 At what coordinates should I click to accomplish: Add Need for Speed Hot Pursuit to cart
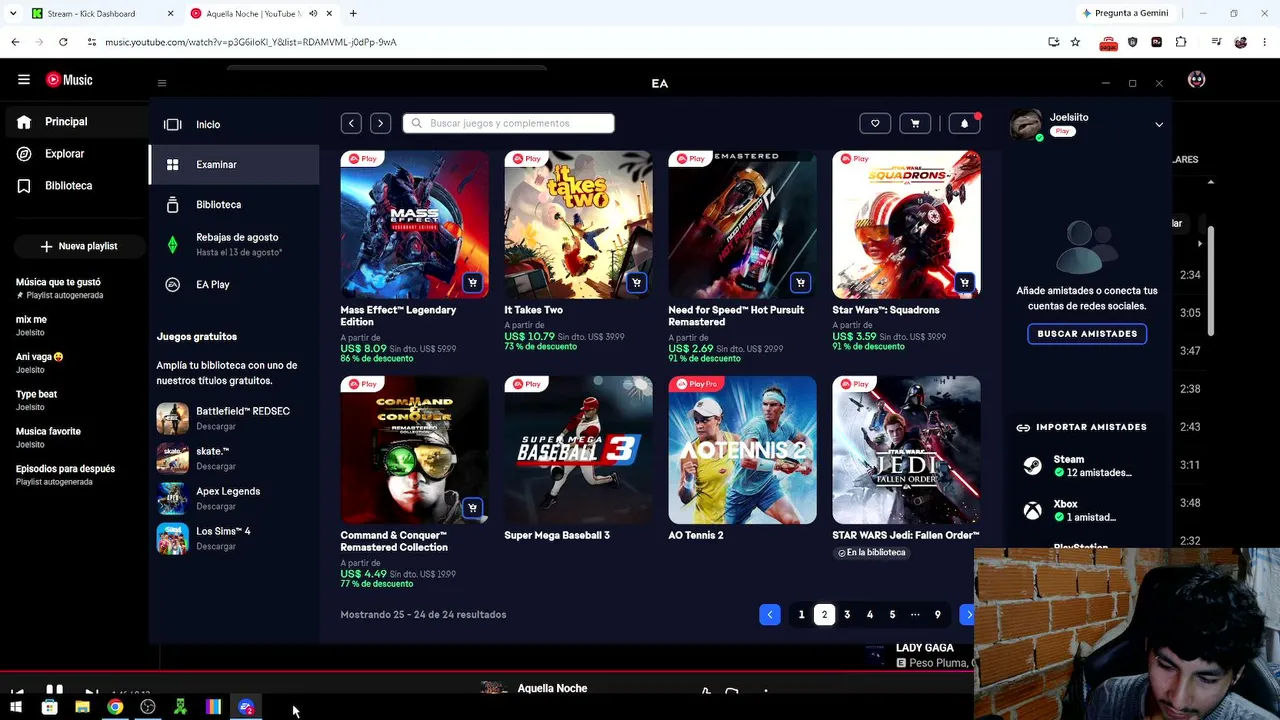coord(800,283)
